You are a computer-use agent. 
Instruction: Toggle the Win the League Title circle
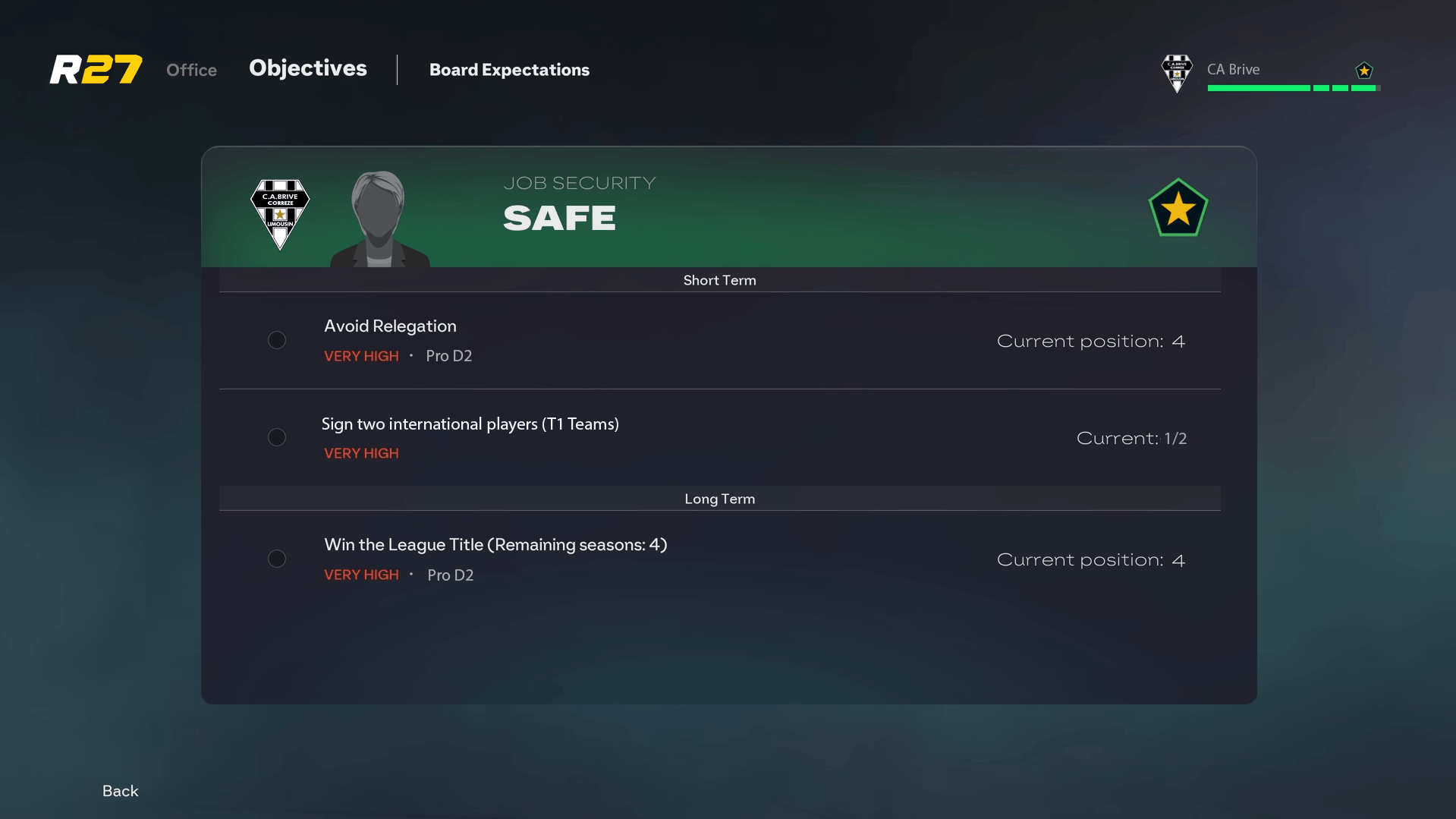[277, 559]
